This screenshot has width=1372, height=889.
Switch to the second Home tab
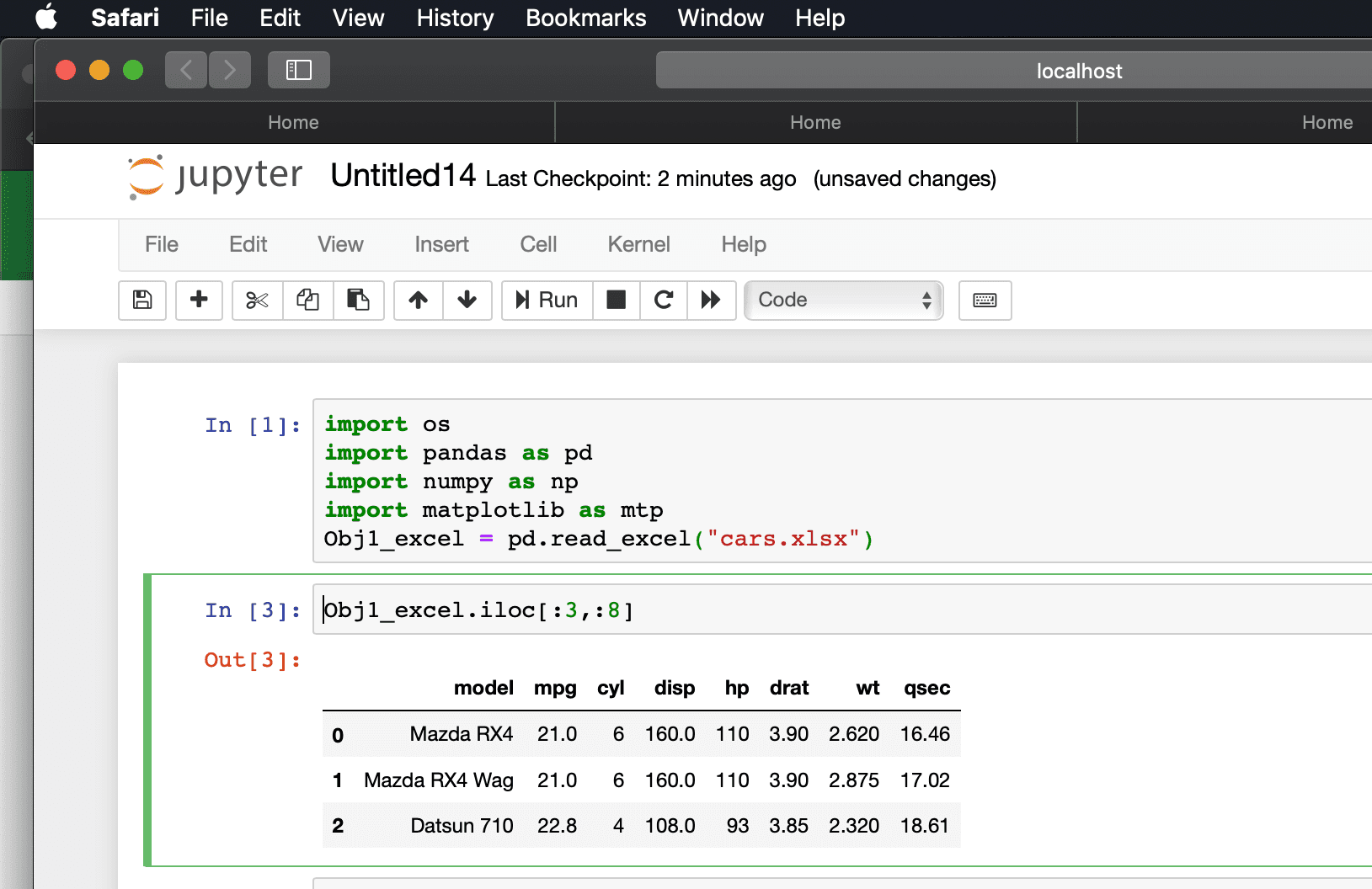pyautogui.click(x=815, y=122)
